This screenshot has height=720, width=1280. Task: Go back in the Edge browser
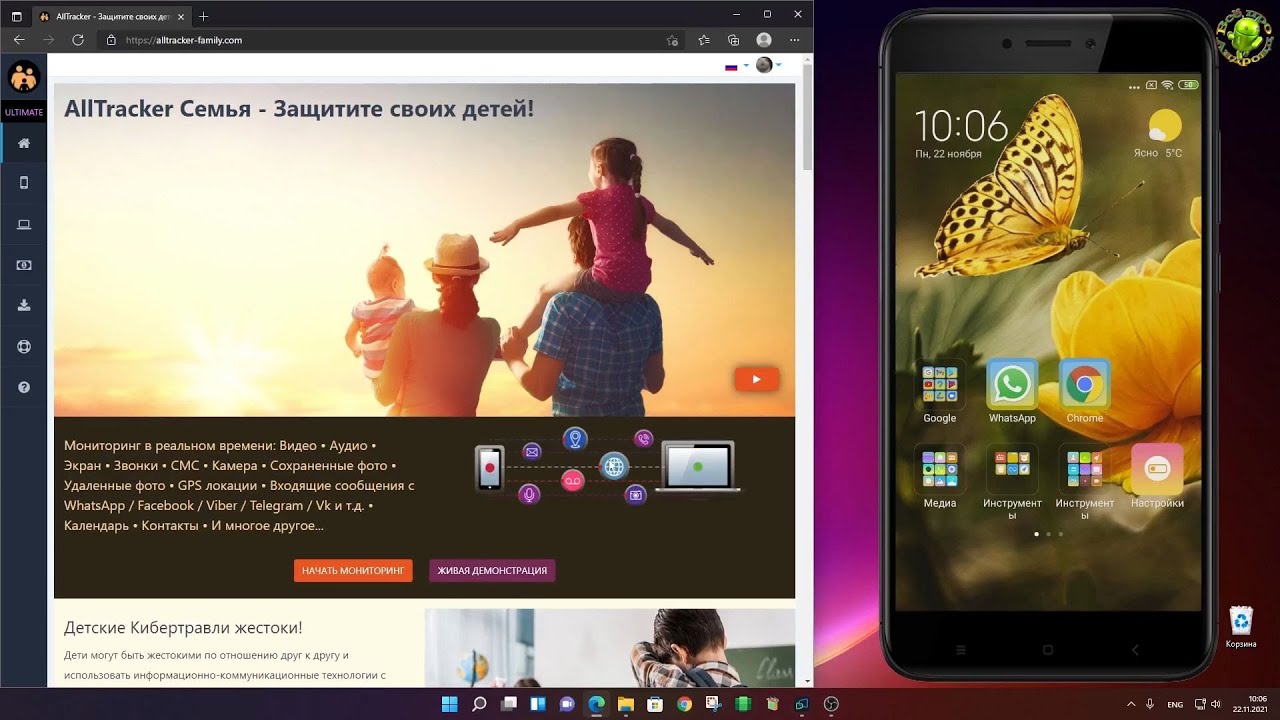coord(18,40)
